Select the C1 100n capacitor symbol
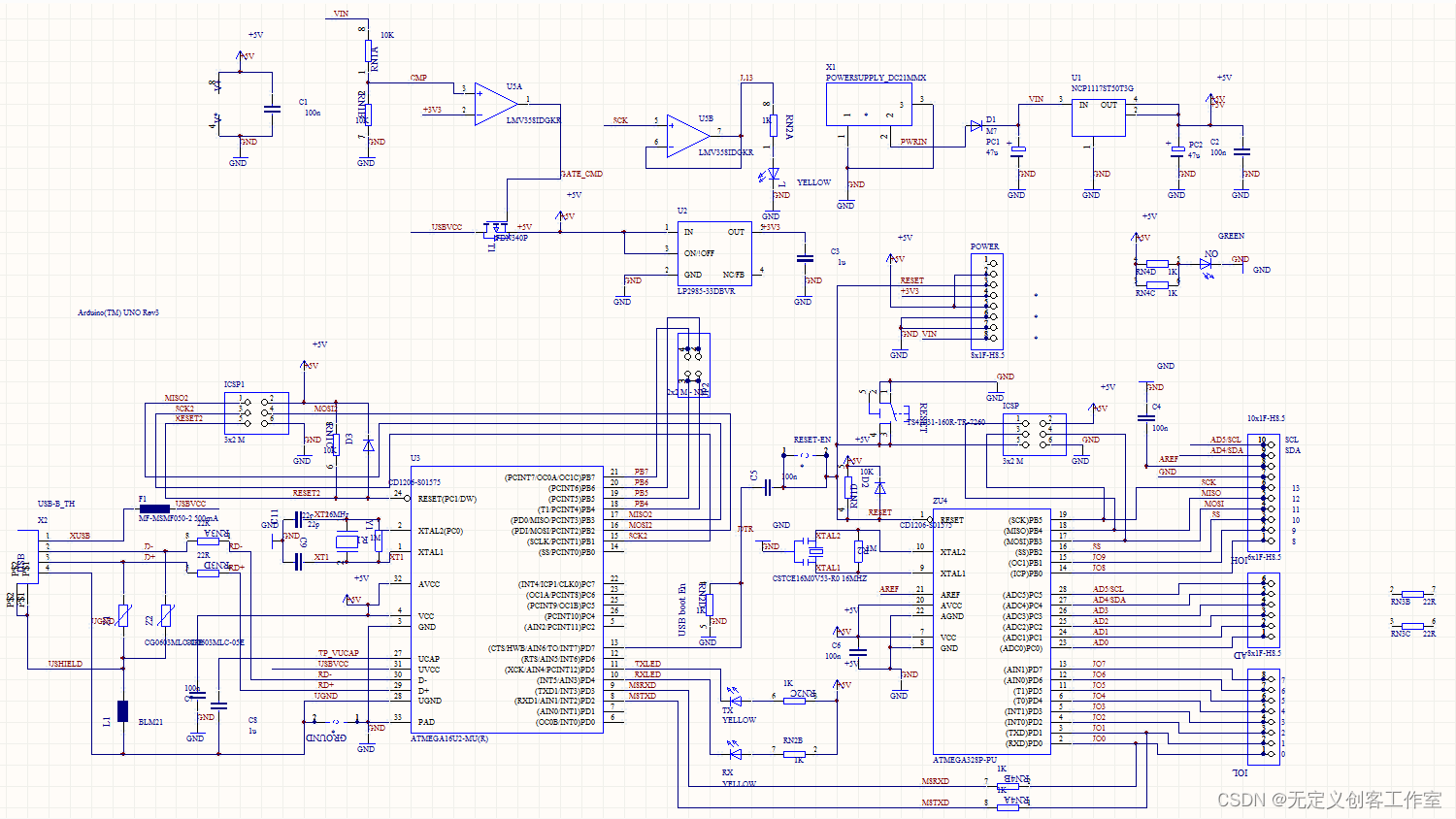The width and height of the screenshot is (1456, 819). [x=273, y=109]
